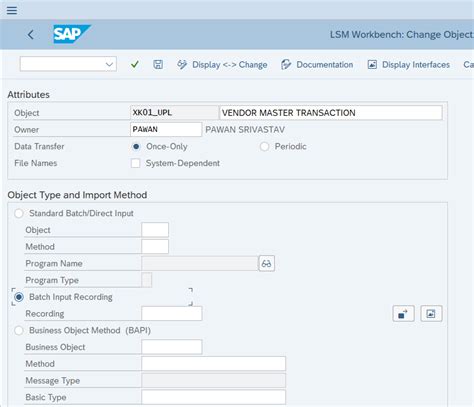Select Standard Batch/Direct Input option
Screen dimensions: 474x407
19,213
